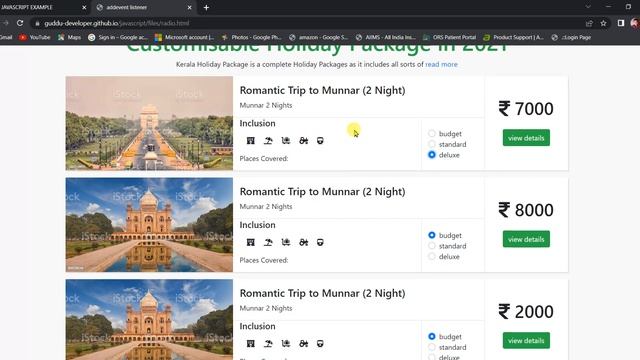Open the Maps bookmark
640x360 pixels.
[x=69, y=37]
